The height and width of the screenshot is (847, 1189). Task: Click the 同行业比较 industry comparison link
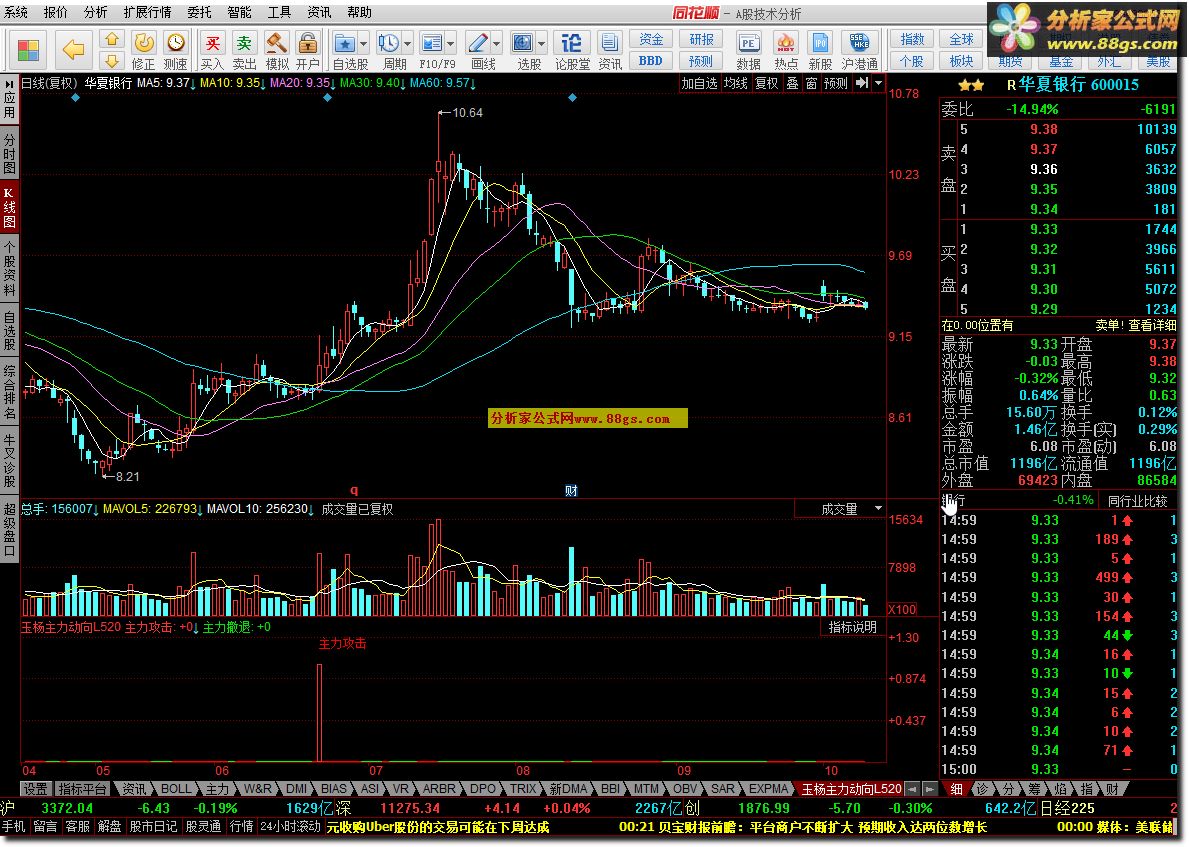tap(1137, 500)
